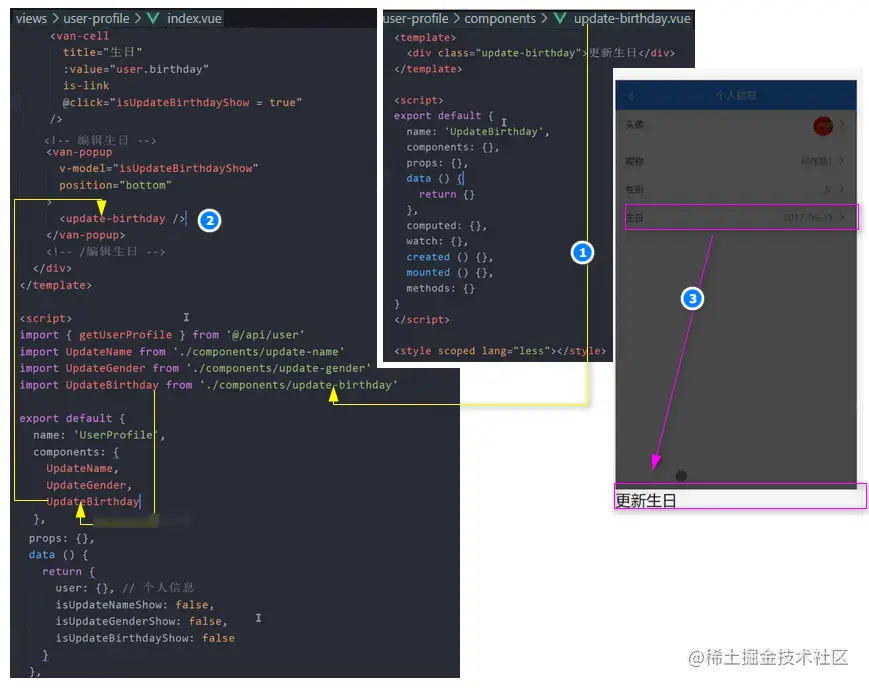The width and height of the screenshot is (869, 688).
Task: Click the blue circled number 3 marker
Action: [692, 299]
